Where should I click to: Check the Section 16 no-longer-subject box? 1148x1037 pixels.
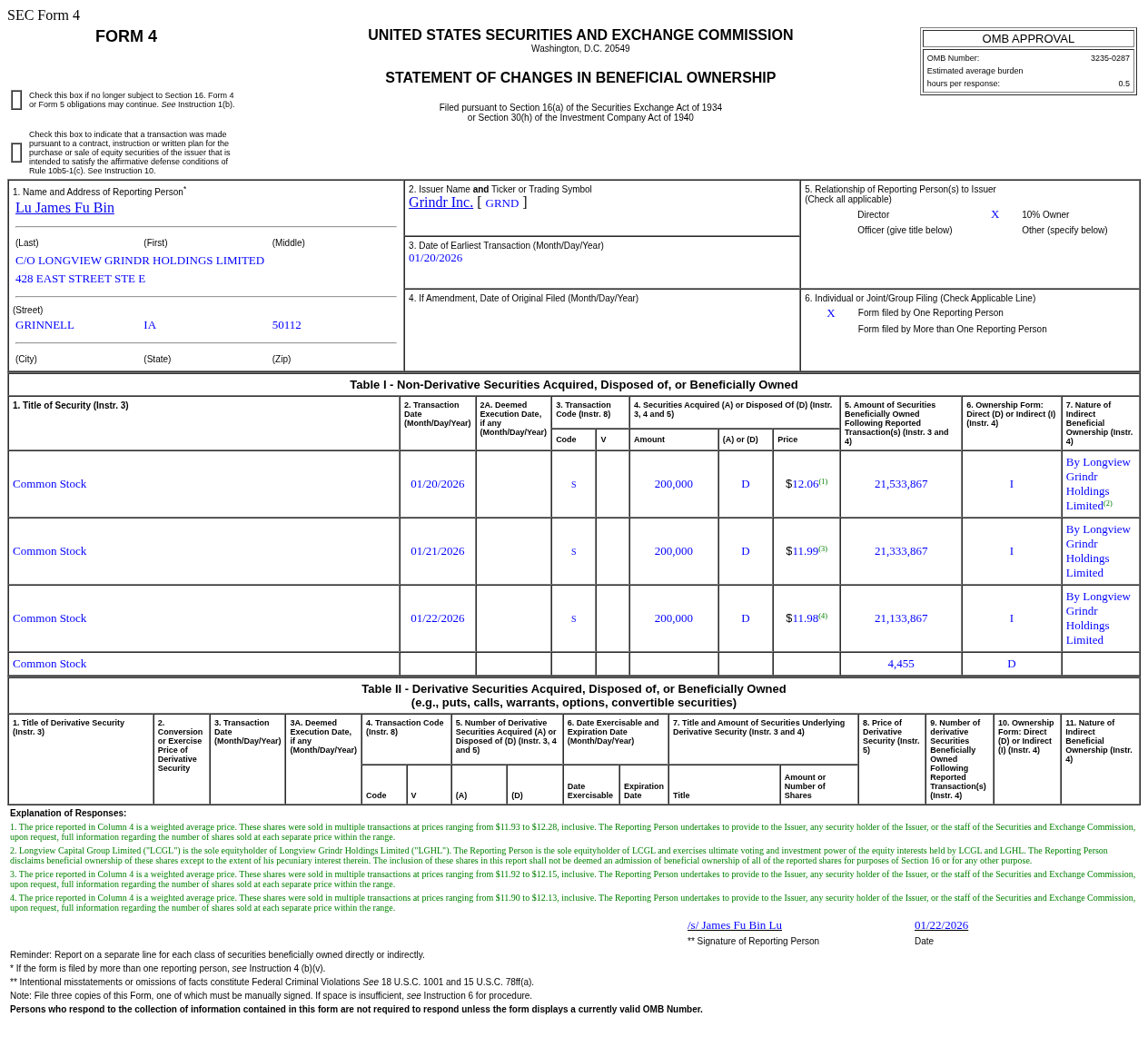(x=16, y=100)
